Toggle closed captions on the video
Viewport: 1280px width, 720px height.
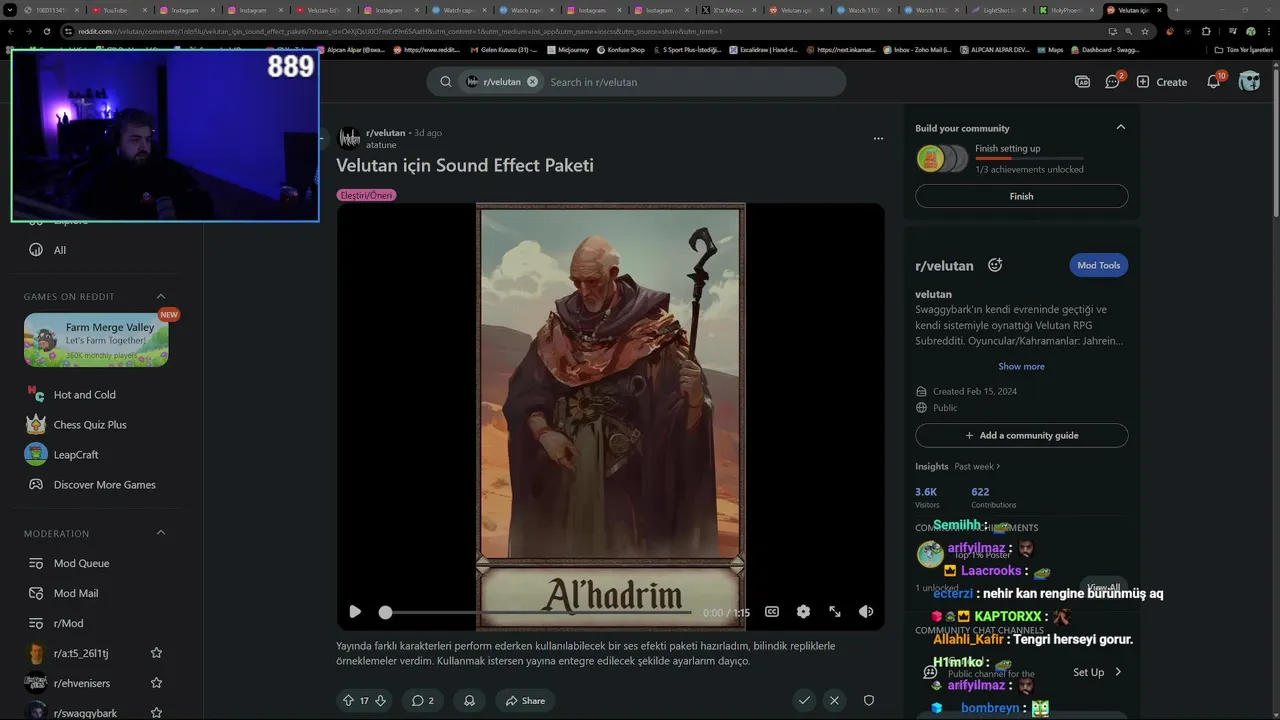pyautogui.click(x=772, y=612)
